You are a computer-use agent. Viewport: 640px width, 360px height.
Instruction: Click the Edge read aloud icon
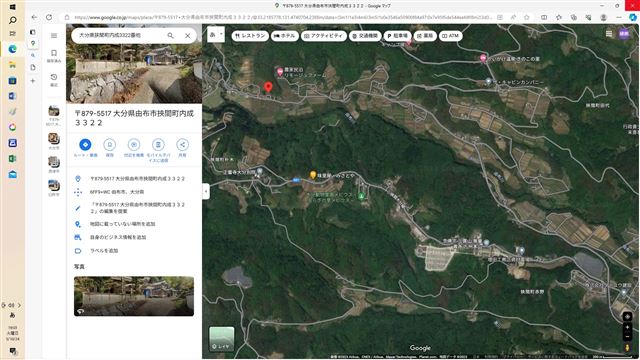(x=513, y=18)
